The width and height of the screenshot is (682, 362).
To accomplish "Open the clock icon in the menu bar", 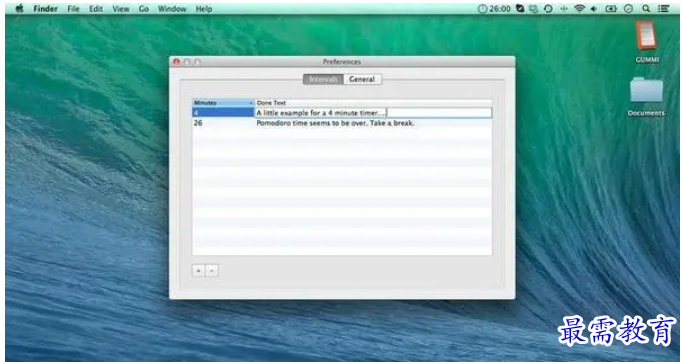I will tap(628, 8).
